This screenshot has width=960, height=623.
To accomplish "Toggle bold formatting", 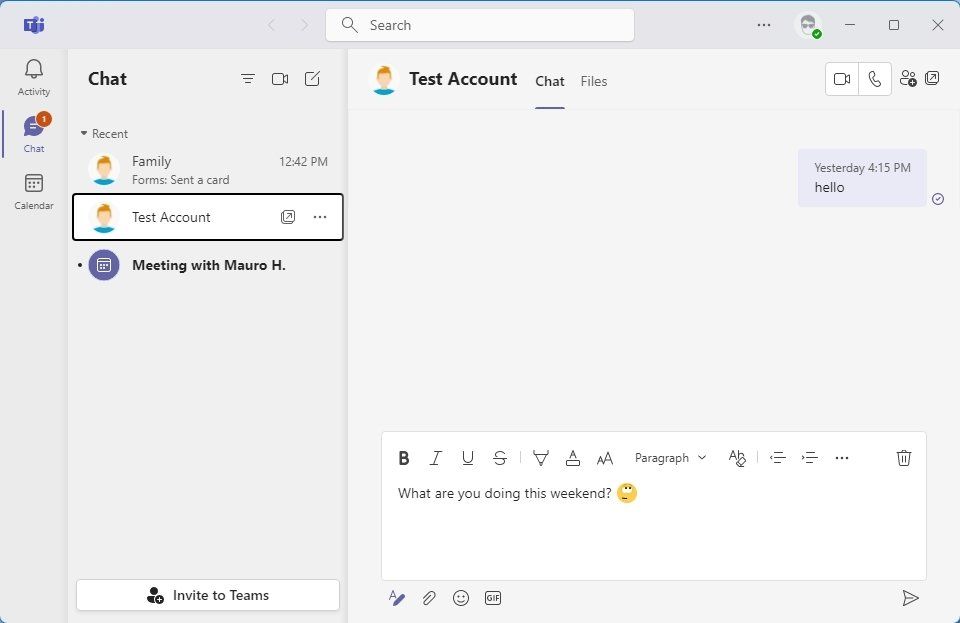I will click(404, 458).
